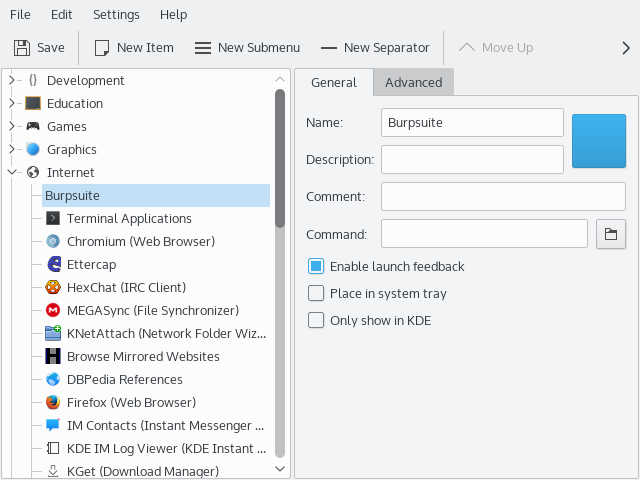Open the Settings menu
Screen dimensions: 640x480
tap(116, 15)
